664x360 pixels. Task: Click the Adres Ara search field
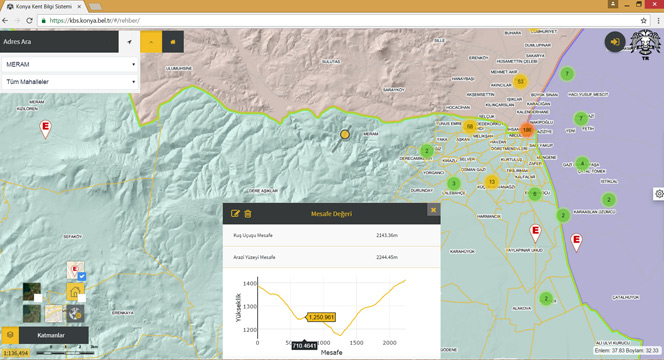click(x=59, y=42)
